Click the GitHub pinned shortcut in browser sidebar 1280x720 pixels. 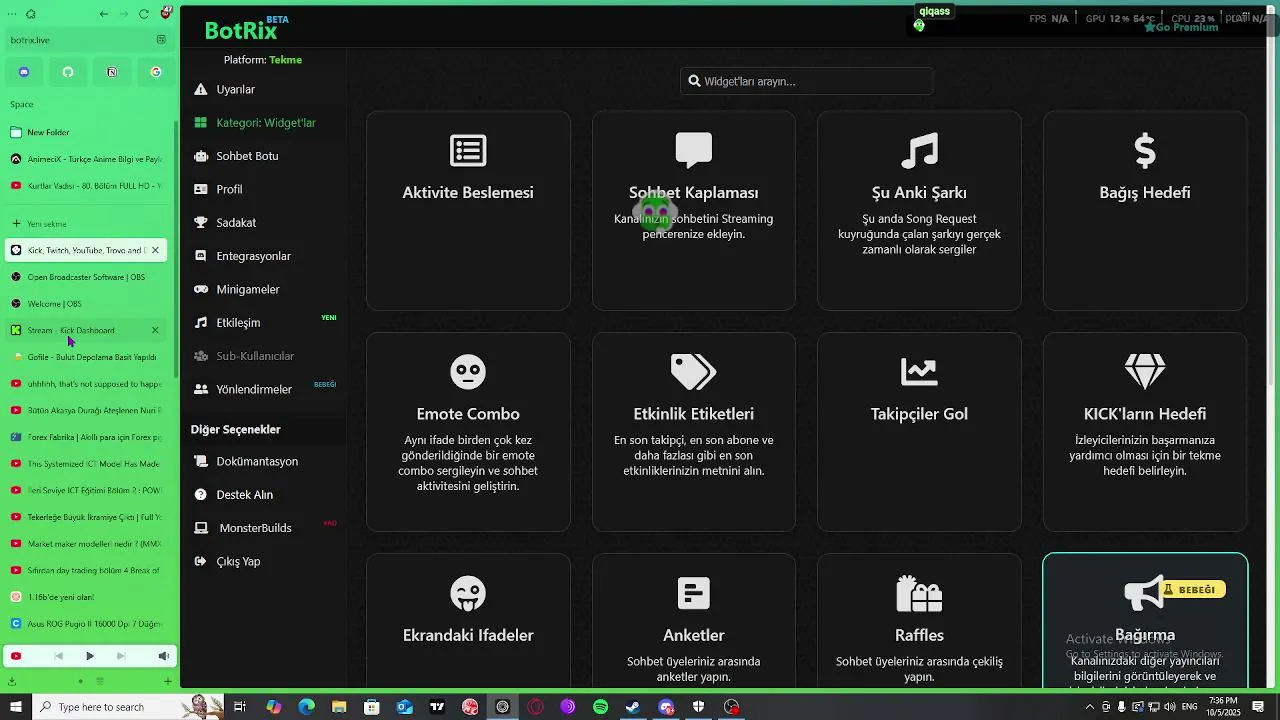pyautogui.click(x=68, y=72)
